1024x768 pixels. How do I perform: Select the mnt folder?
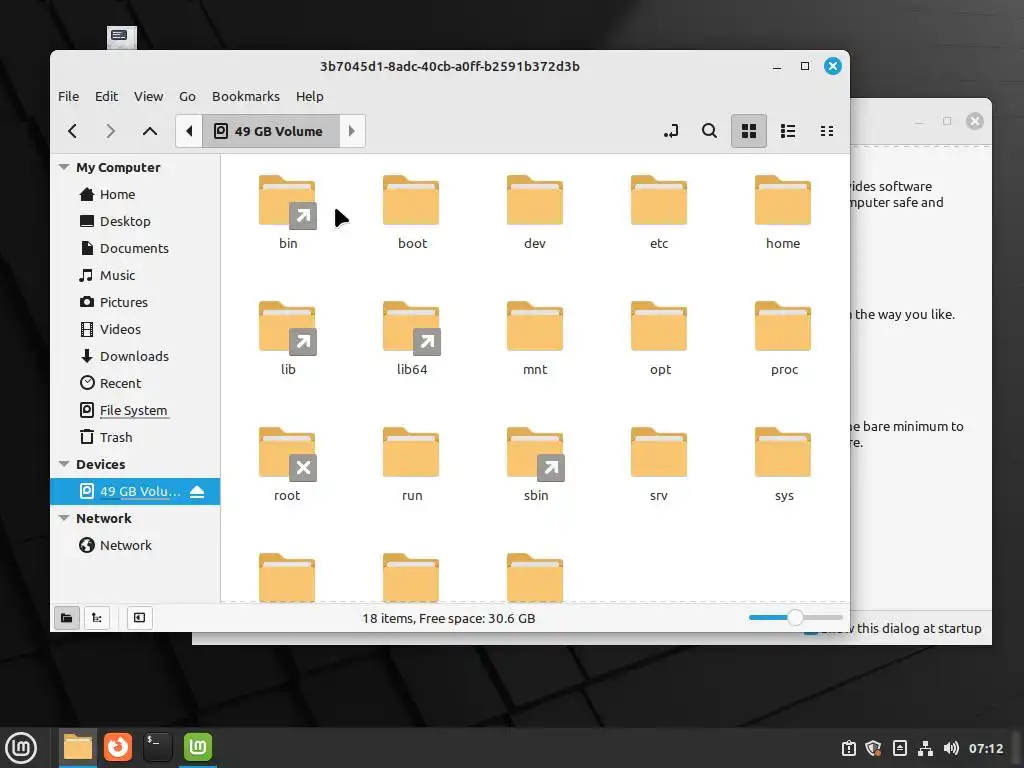tap(535, 338)
